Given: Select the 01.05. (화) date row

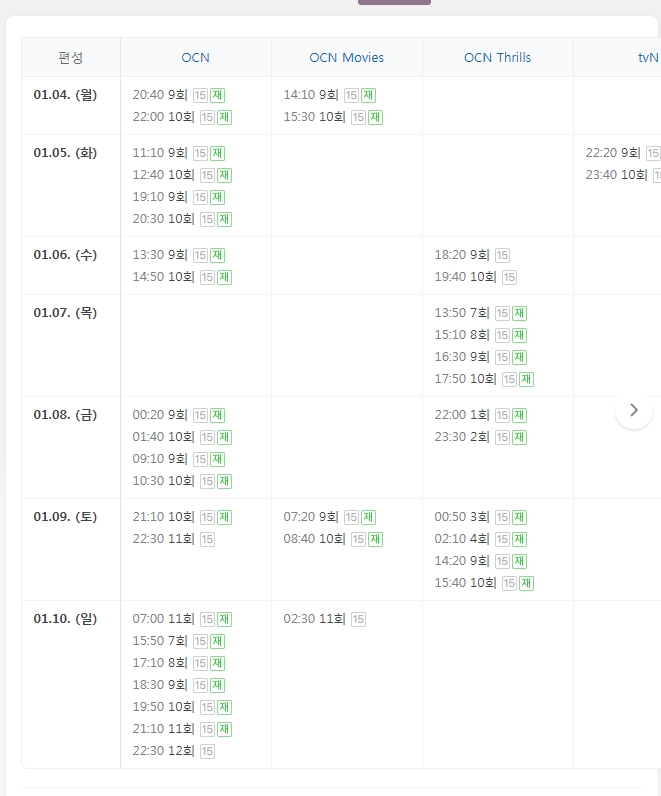Looking at the screenshot, I should coord(65,153).
